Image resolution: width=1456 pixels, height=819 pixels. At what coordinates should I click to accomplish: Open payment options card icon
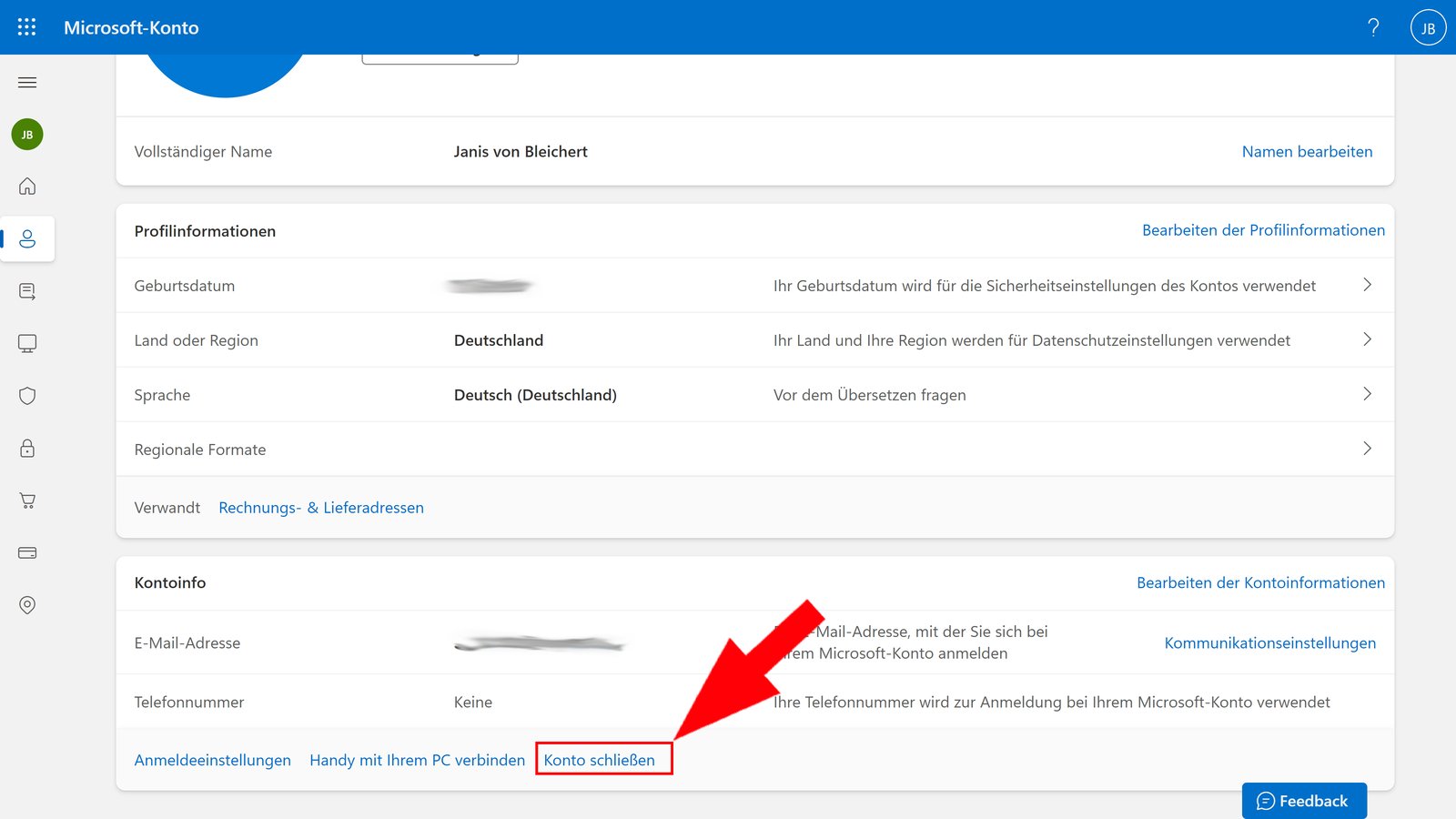pyautogui.click(x=27, y=552)
